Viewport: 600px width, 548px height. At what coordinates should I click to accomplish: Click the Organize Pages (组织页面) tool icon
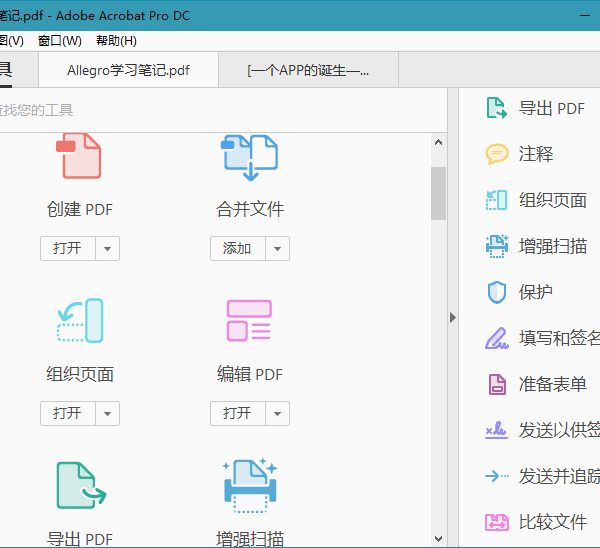tap(80, 321)
